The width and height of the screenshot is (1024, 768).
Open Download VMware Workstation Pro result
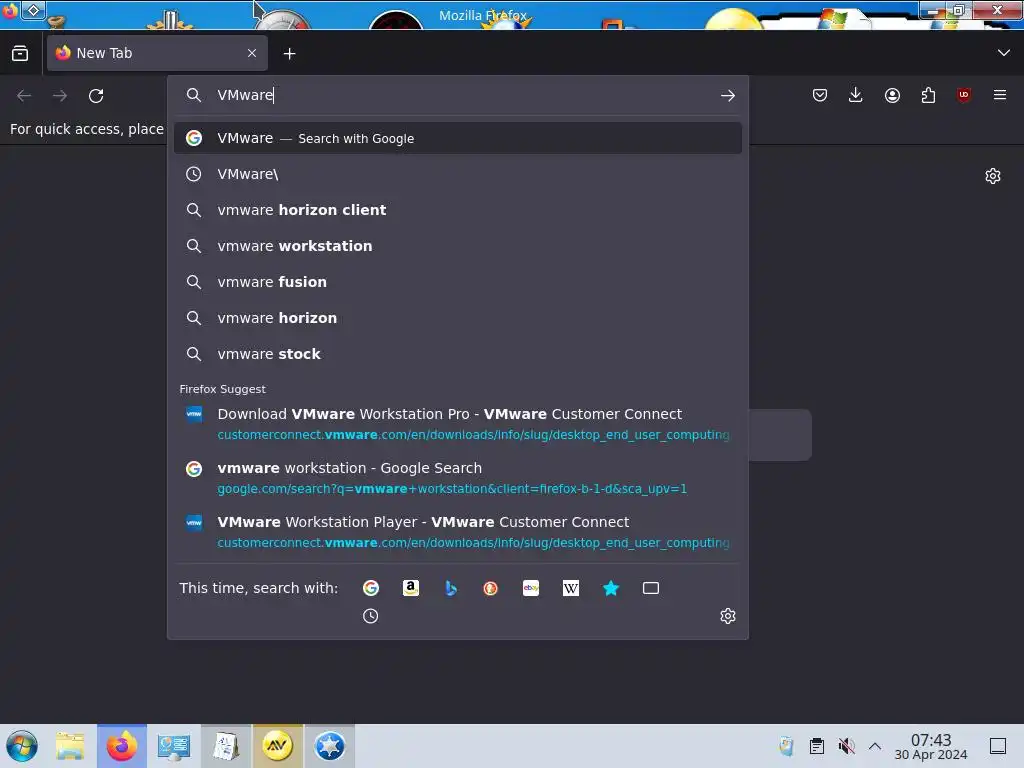(458, 424)
